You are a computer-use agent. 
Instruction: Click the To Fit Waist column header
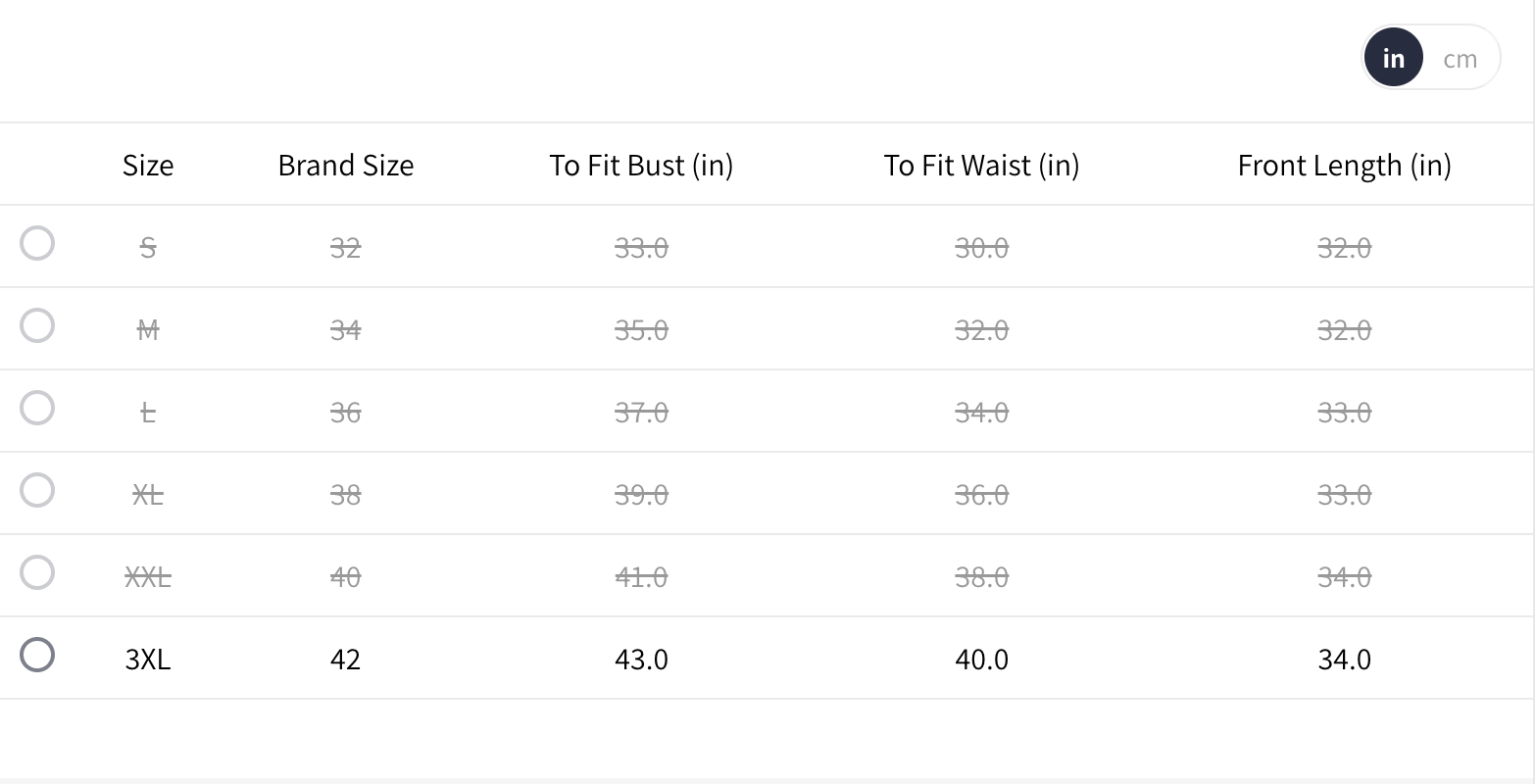point(981,165)
